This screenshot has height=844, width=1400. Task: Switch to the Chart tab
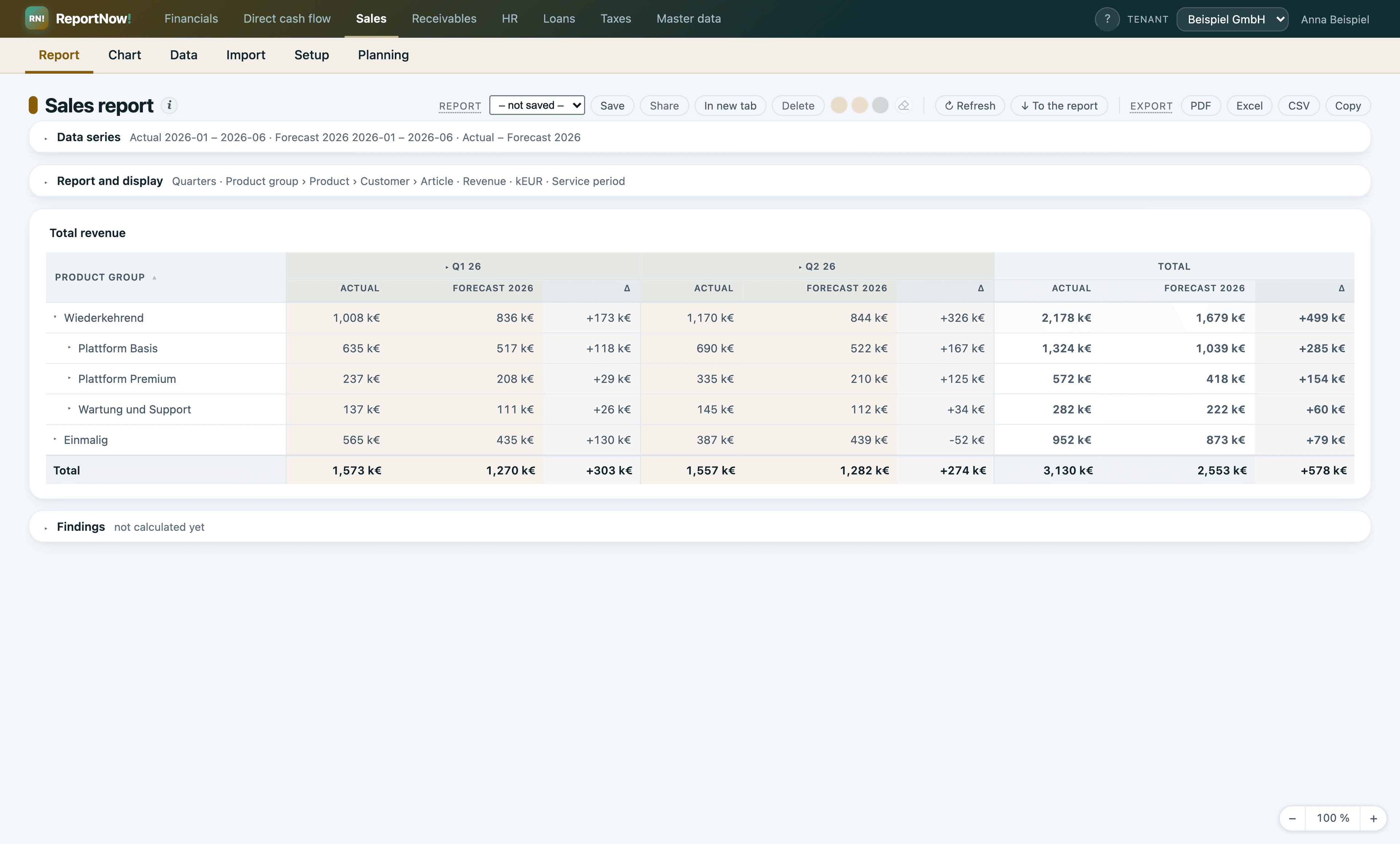coord(124,55)
